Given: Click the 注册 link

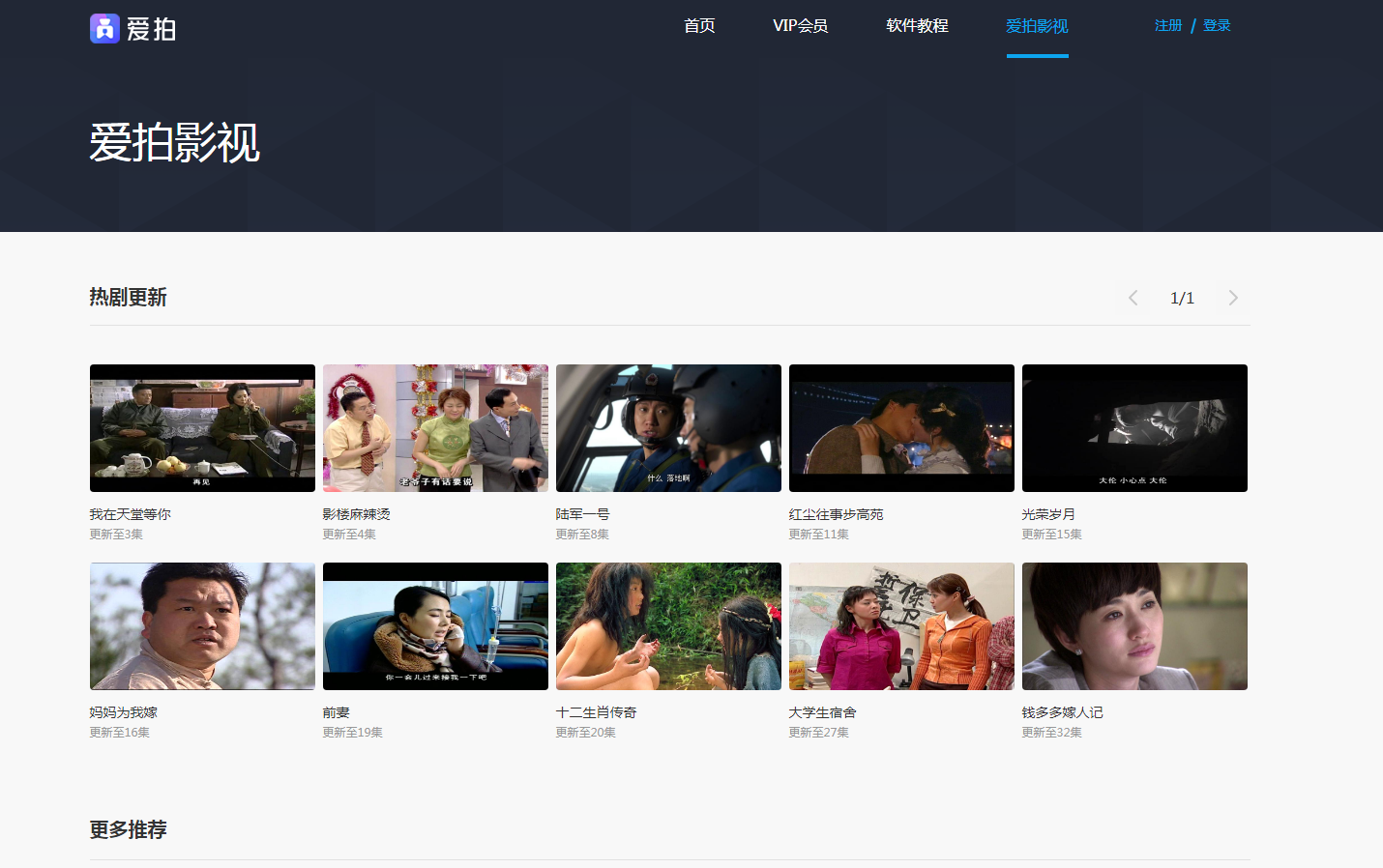Looking at the screenshot, I should (1168, 25).
